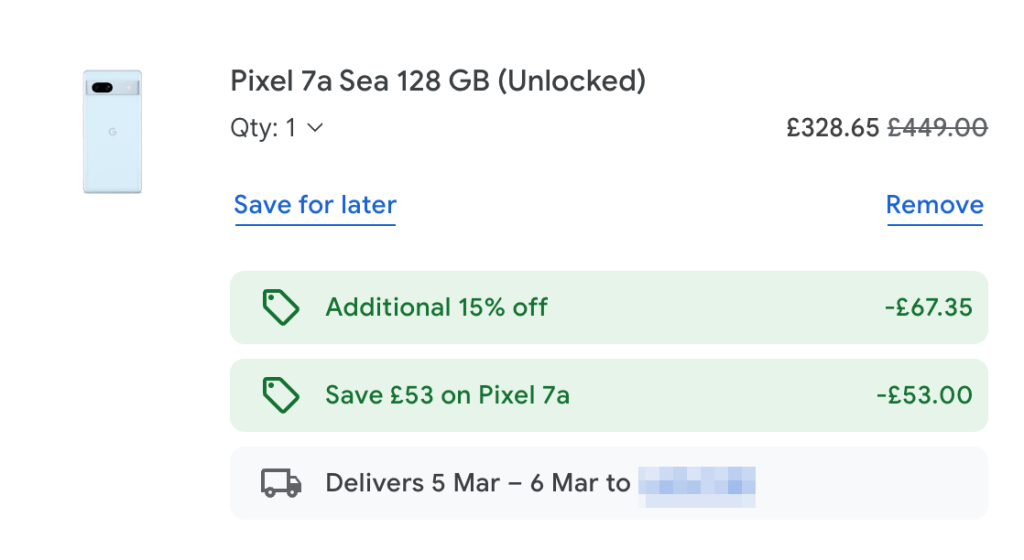Image resolution: width=1024 pixels, height=560 pixels.
Task: Click Save for later link
Action: click(315, 205)
